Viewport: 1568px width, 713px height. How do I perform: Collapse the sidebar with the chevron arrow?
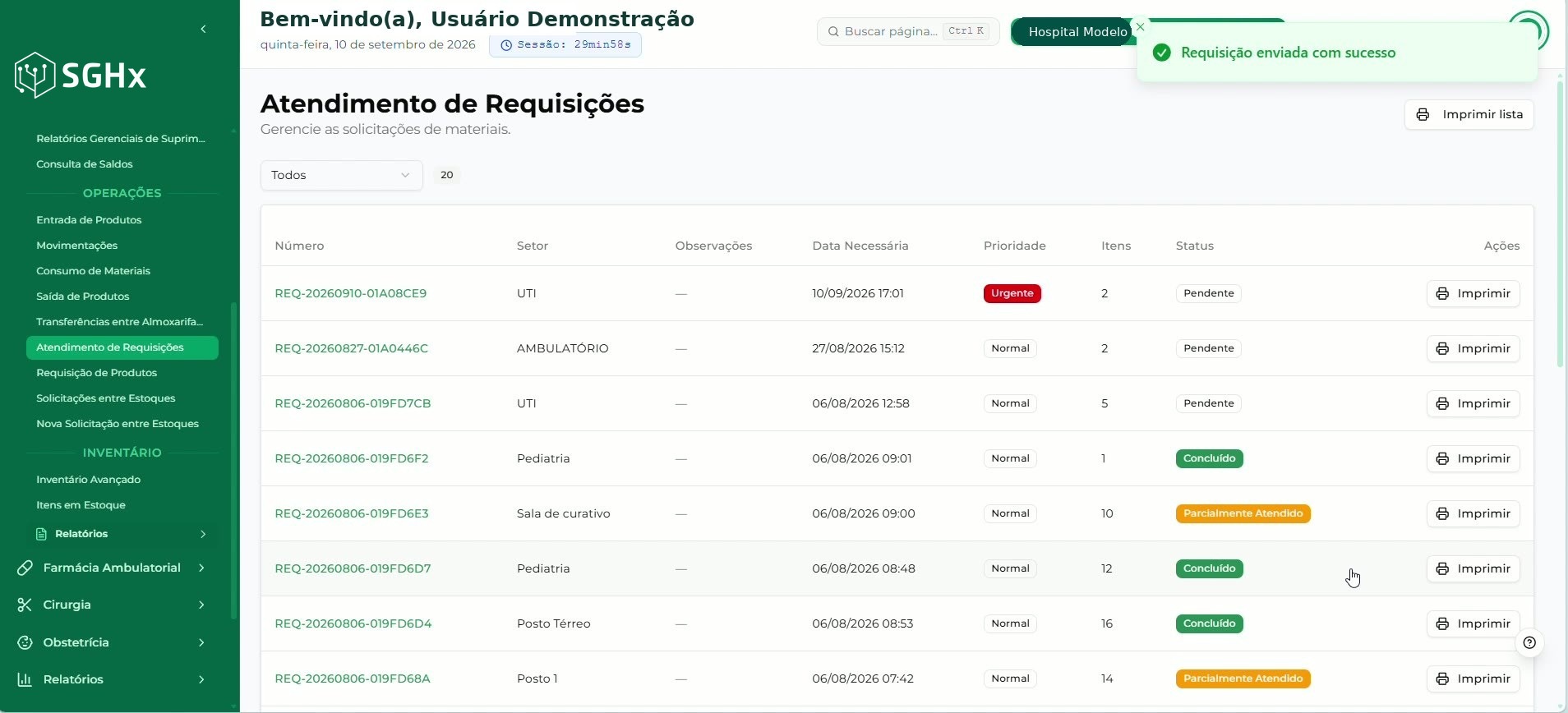[x=203, y=30]
